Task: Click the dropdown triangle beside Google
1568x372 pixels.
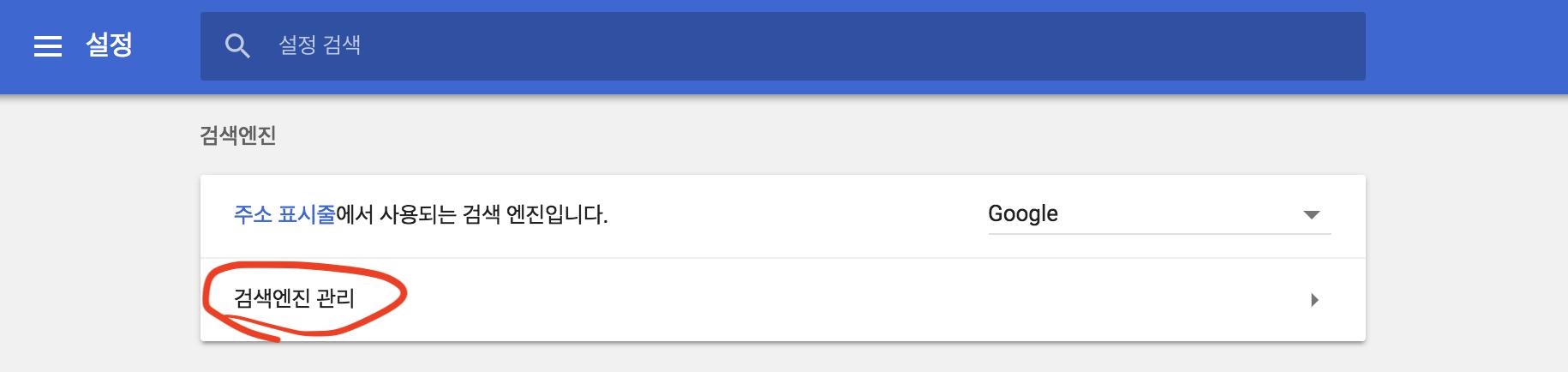Action: (x=1311, y=214)
